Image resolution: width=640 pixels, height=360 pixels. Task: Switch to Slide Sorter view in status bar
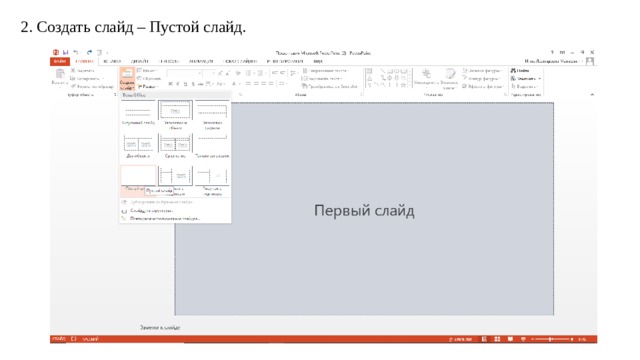pos(497,339)
